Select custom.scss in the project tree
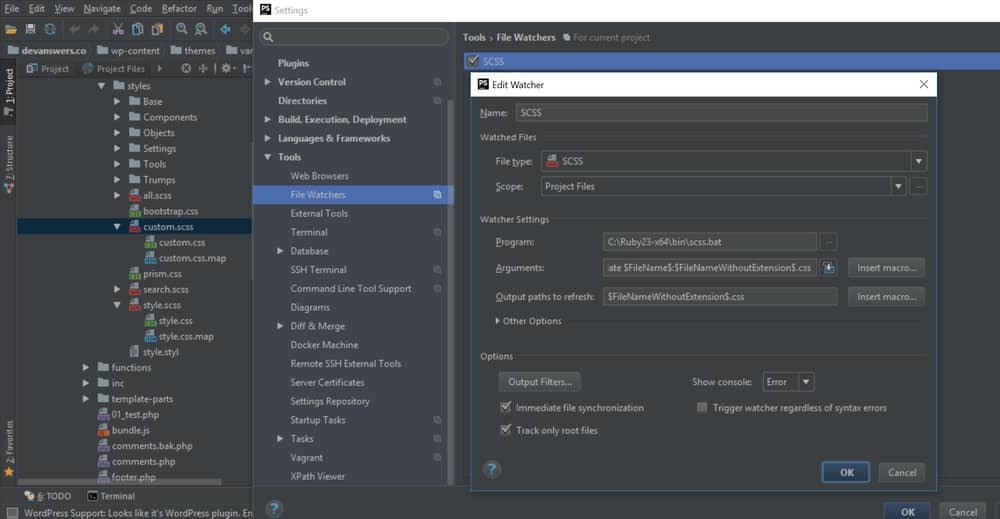This screenshot has width=1000, height=519. coord(168,227)
